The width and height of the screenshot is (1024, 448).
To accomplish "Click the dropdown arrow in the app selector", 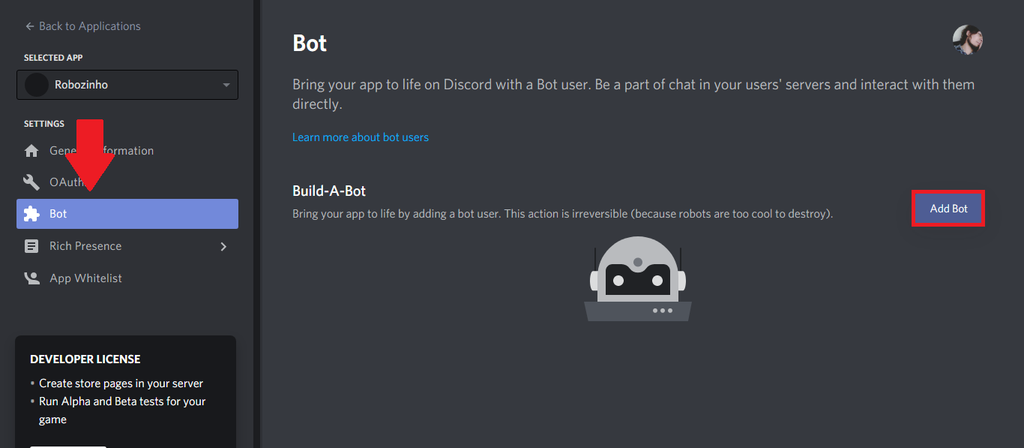I will (226, 85).
